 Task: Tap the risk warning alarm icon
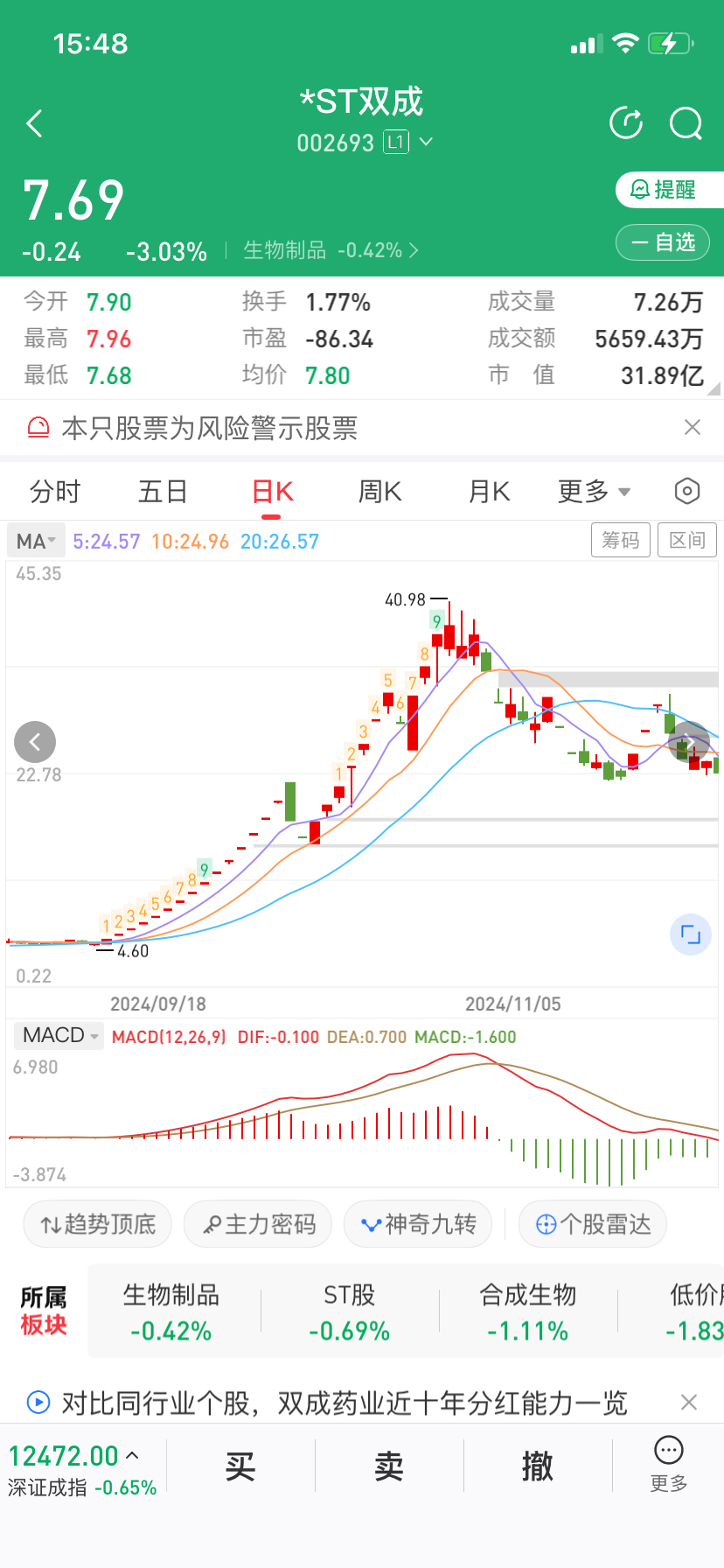(38, 428)
